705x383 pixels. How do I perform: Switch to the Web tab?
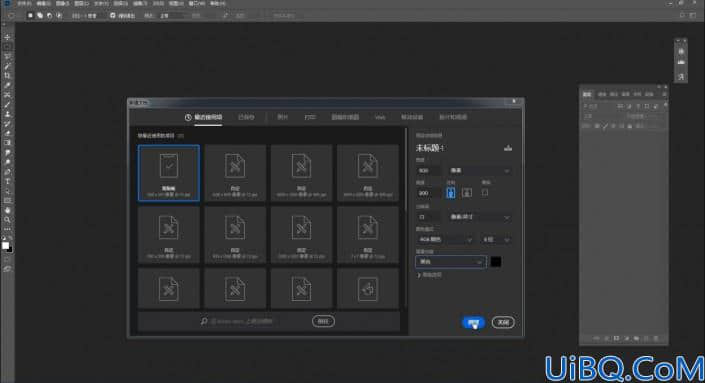pos(380,117)
